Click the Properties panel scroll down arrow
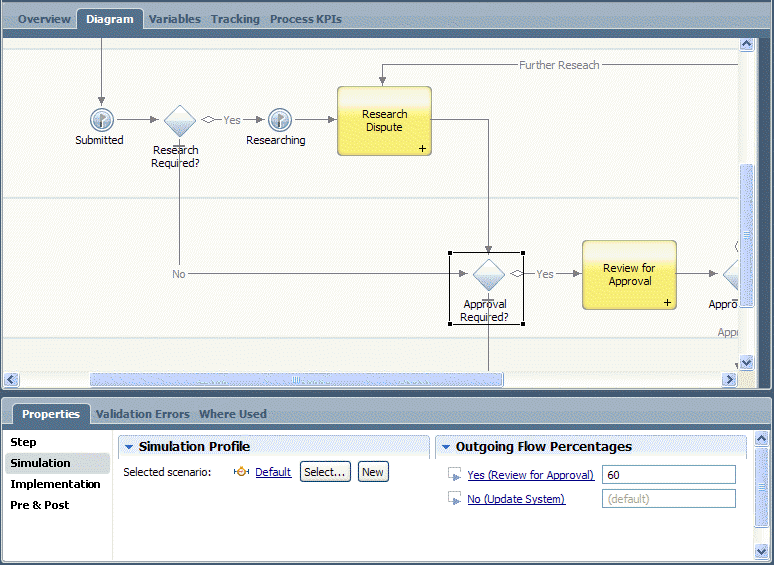Screen dimensions: 774x565 click(x=761, y=551)
